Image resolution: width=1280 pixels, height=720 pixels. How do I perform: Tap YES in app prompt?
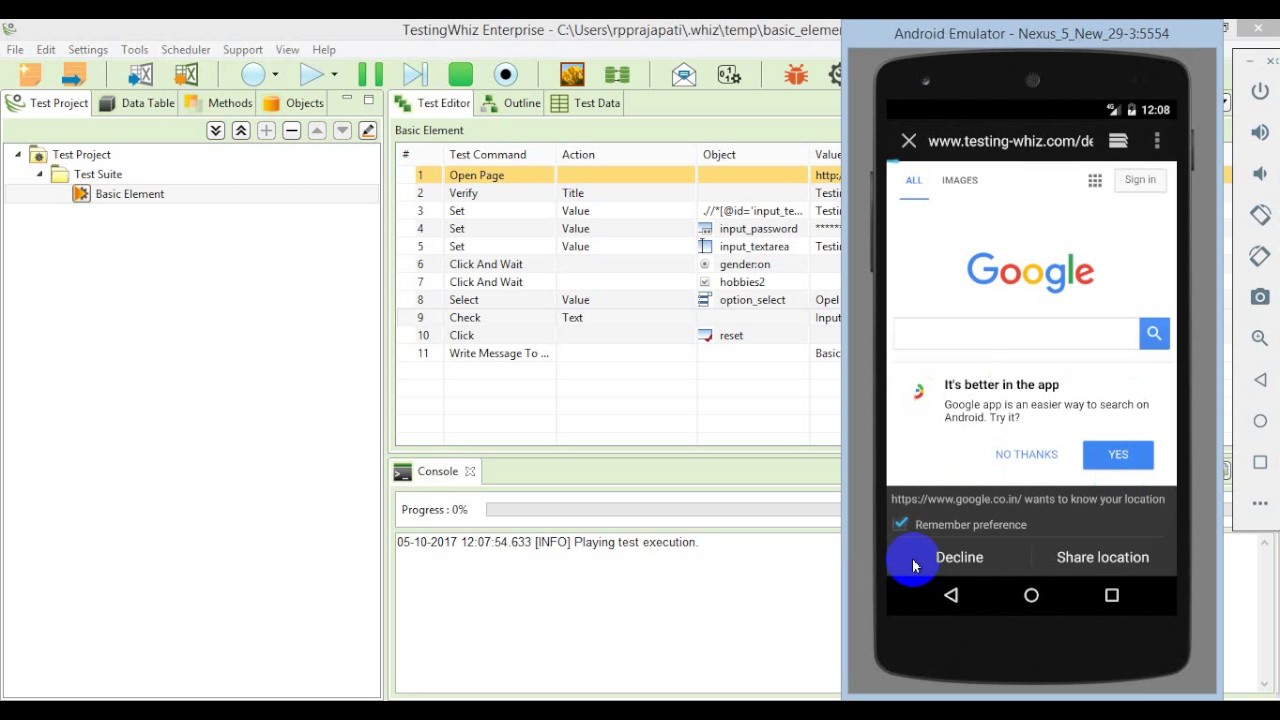coord(1118,455)
